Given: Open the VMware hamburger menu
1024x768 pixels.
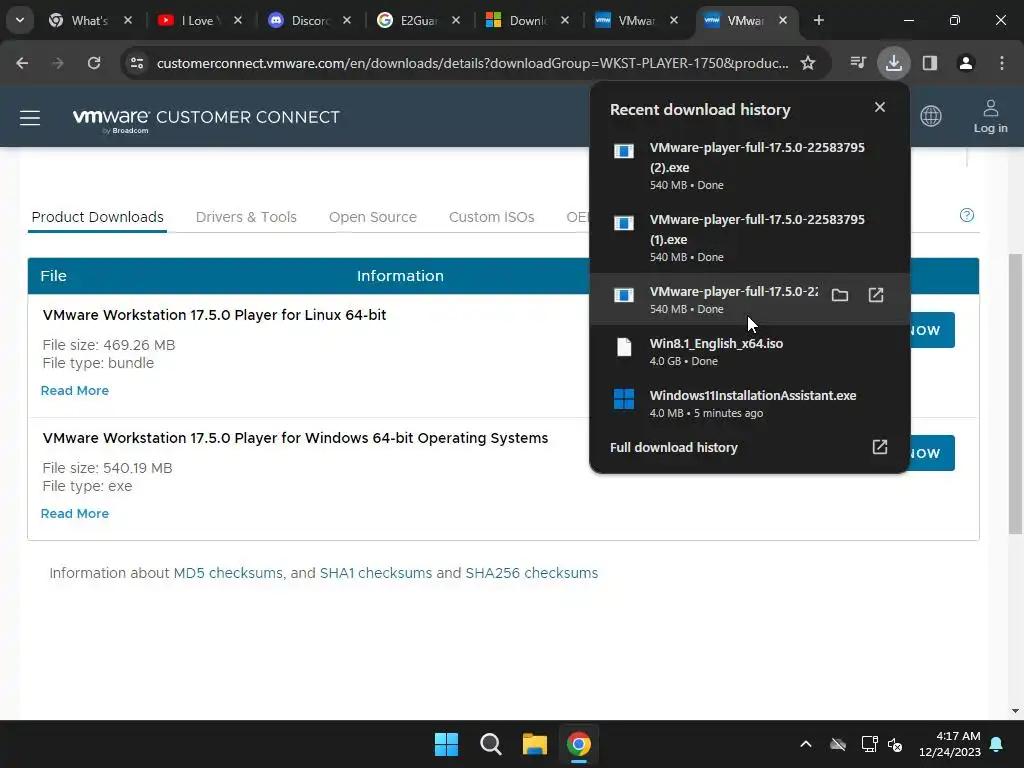Looking at the screenshot, I should [30, 118].
